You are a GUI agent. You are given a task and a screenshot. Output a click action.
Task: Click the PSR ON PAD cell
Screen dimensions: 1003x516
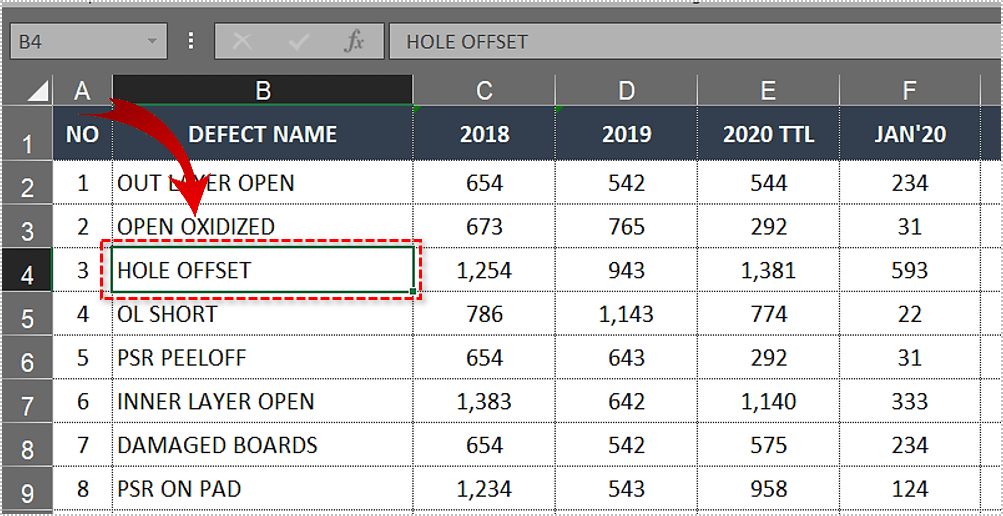click(262, 489)
